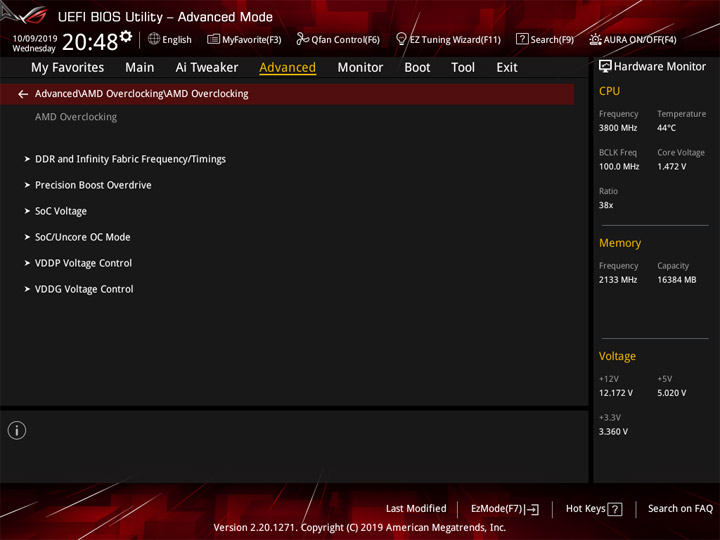
Task: Click the Version 2.20.1271 copyright text
Action: 360,528
